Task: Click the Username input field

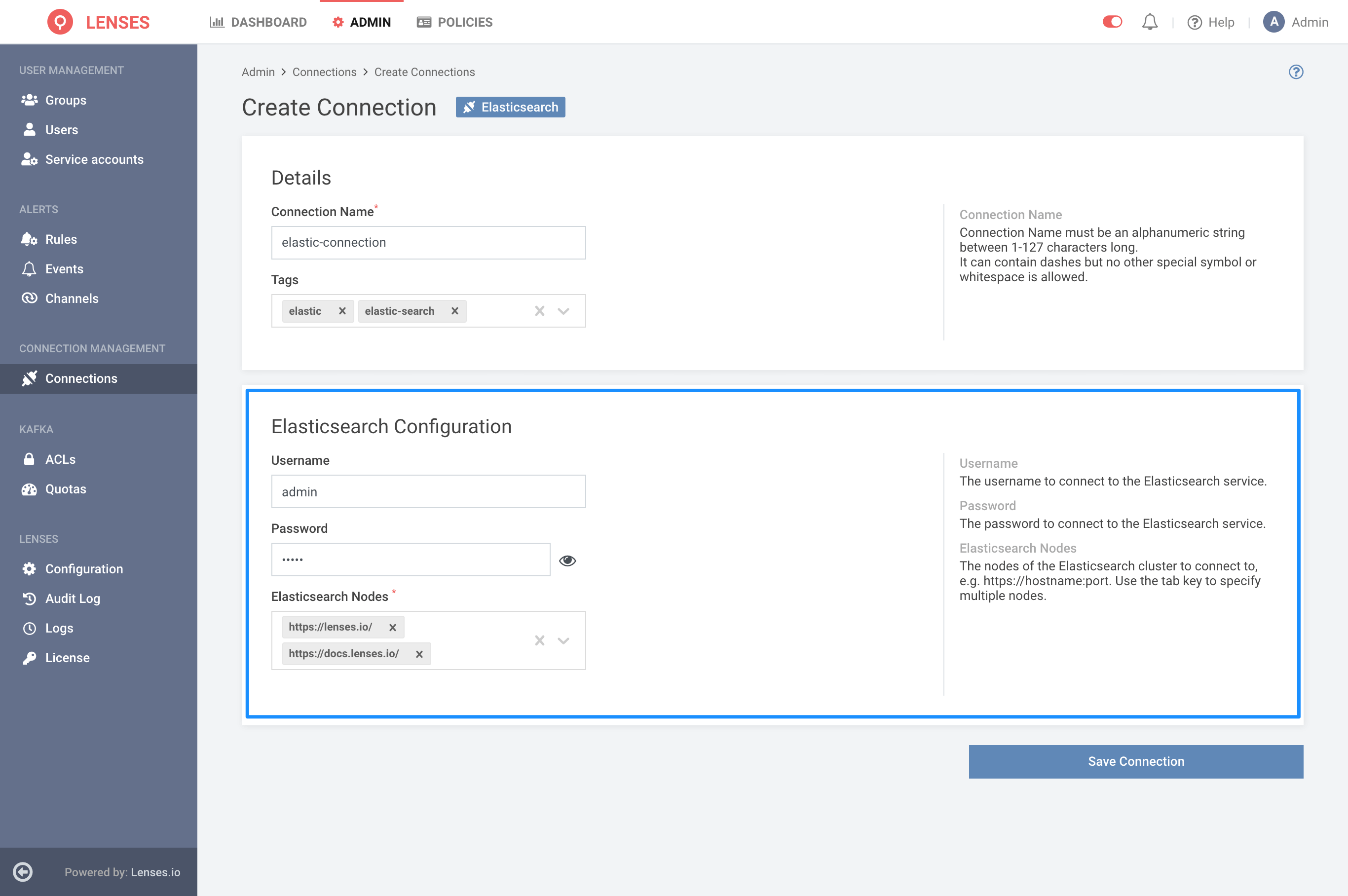Action: [x=429, y=491]
